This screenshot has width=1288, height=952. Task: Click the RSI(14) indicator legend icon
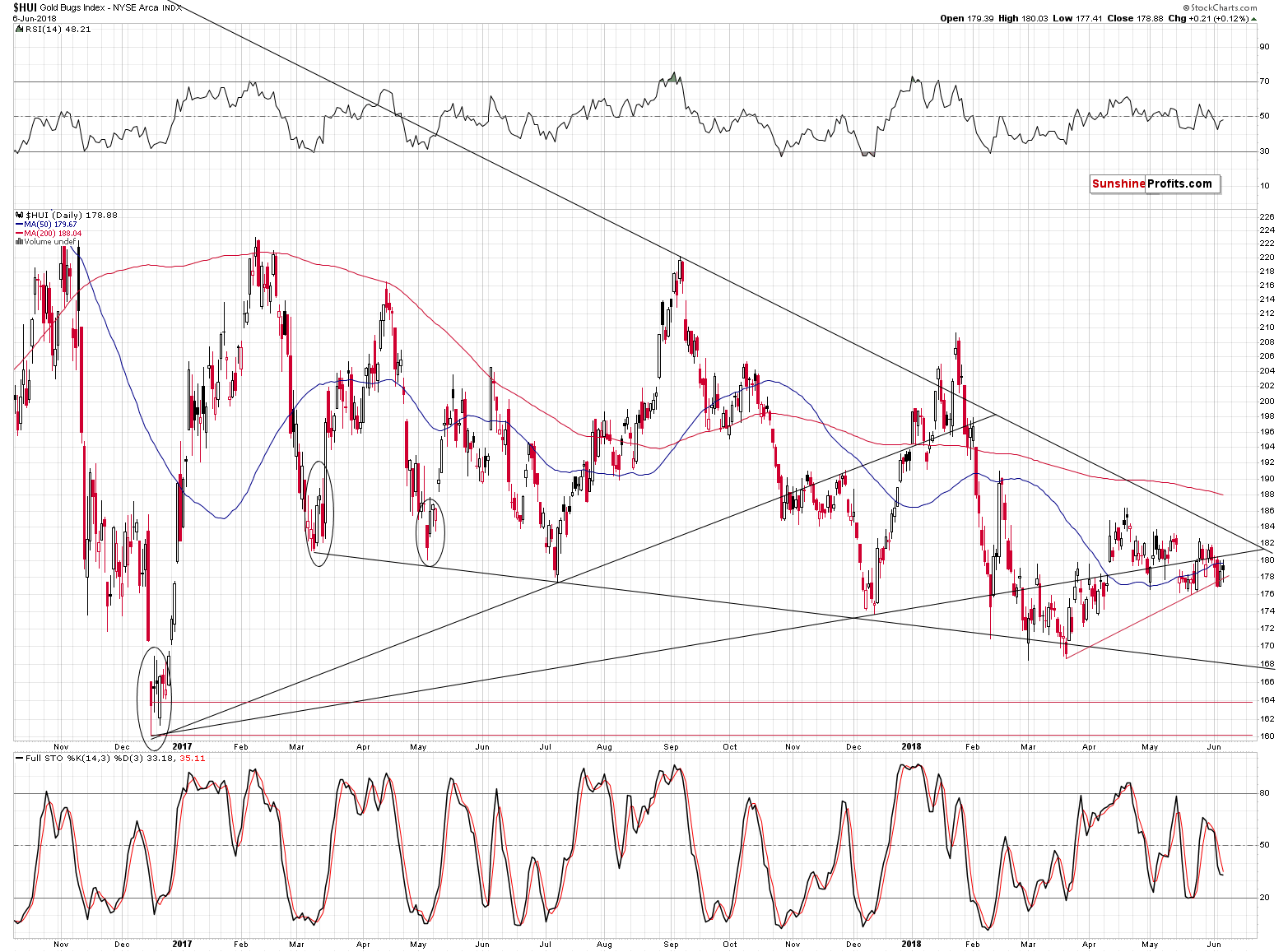[x=19, y=30]
